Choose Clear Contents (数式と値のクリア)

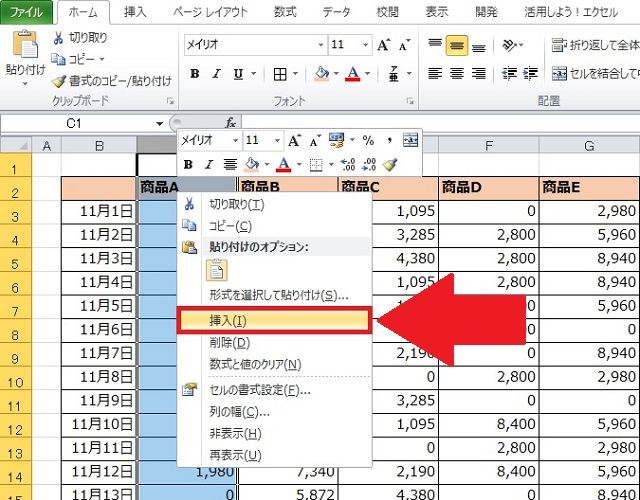pyautogui.click(x=274, y=364)
